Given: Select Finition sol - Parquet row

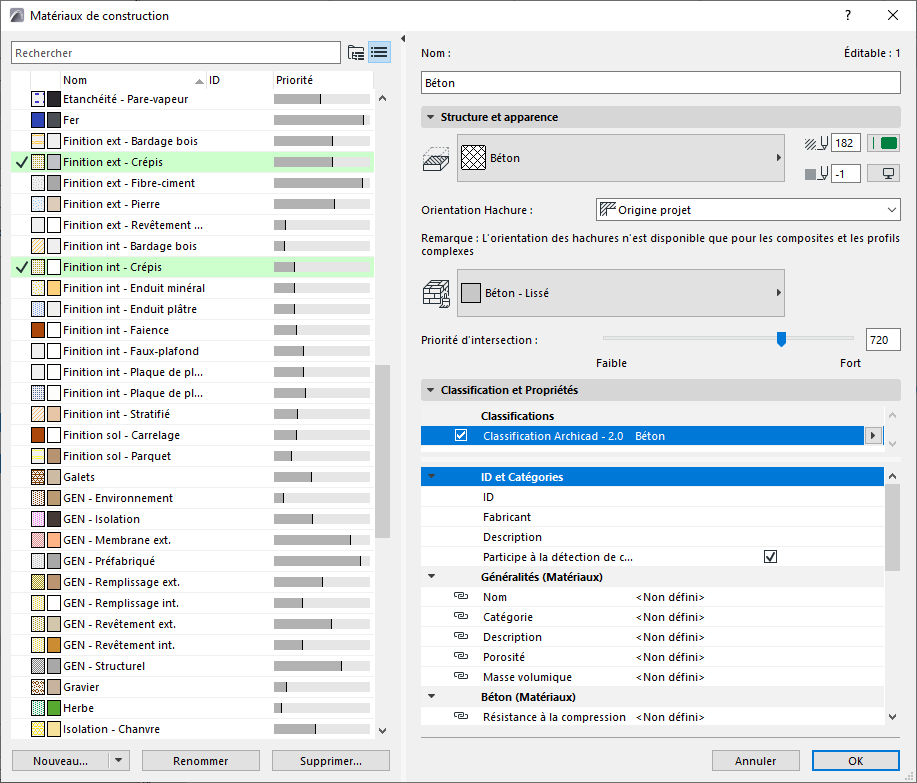Looking at the screenshot, I should (192, 456).
